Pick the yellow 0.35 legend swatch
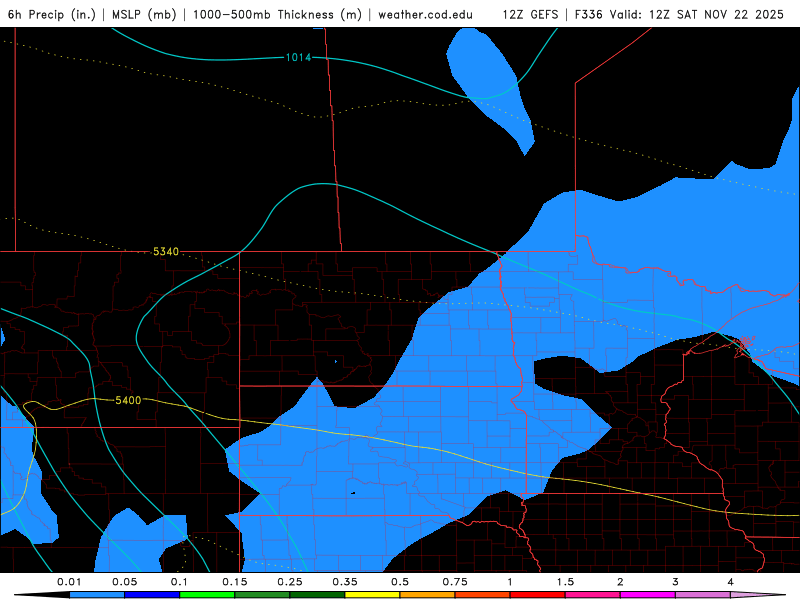The image size is (800, 600). pos(372,595)
